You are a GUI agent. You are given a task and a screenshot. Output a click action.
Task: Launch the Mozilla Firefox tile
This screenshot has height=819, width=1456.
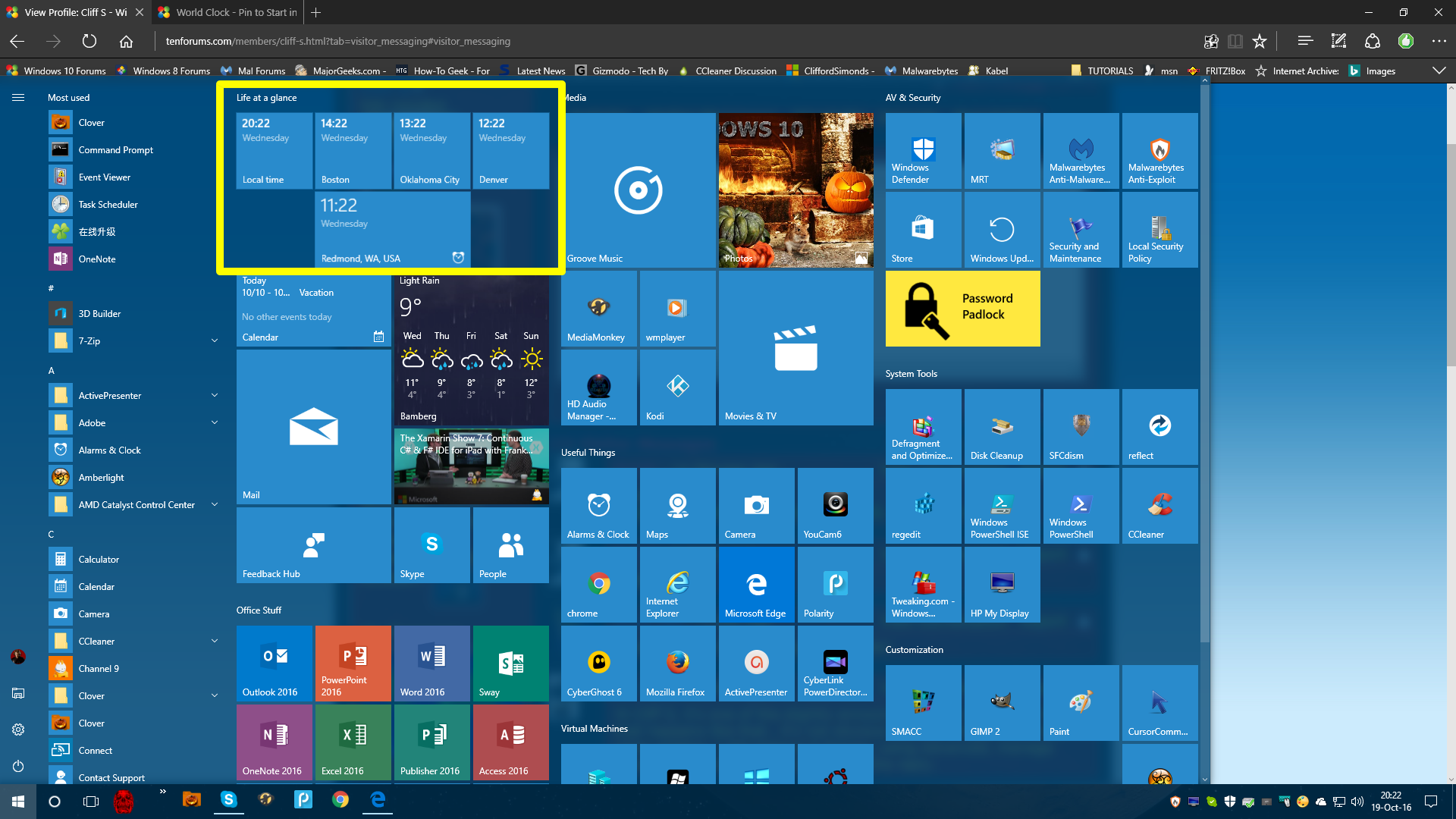(x=677, y=664)
